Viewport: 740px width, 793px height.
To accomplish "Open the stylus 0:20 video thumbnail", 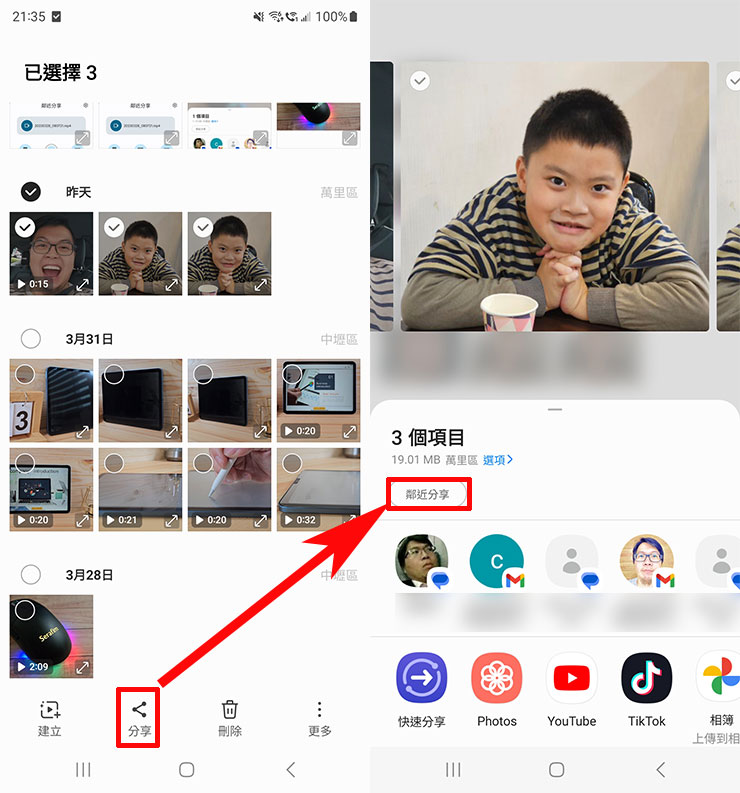I will [x=229, y=489].
